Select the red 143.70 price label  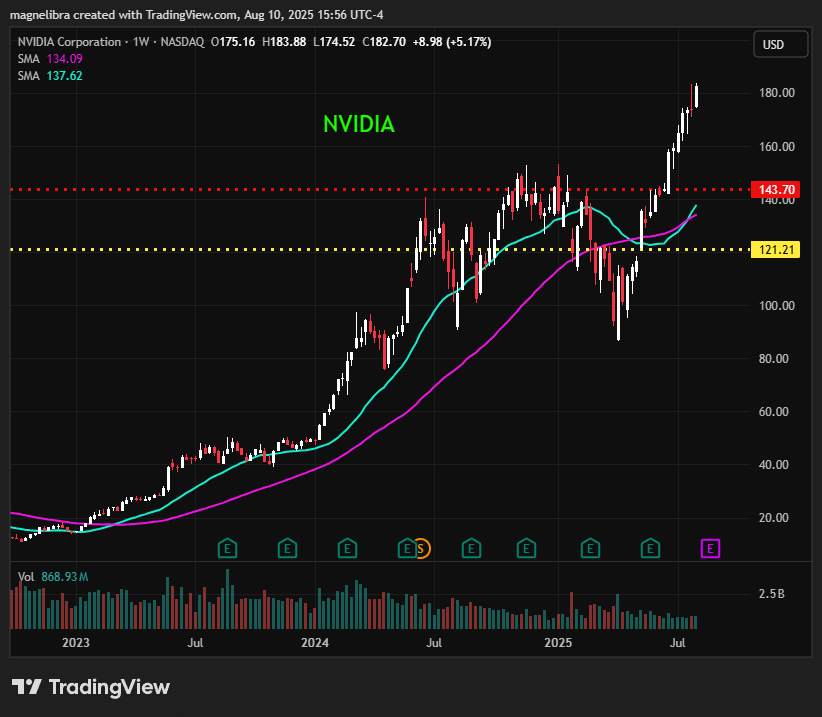(776, 190)
